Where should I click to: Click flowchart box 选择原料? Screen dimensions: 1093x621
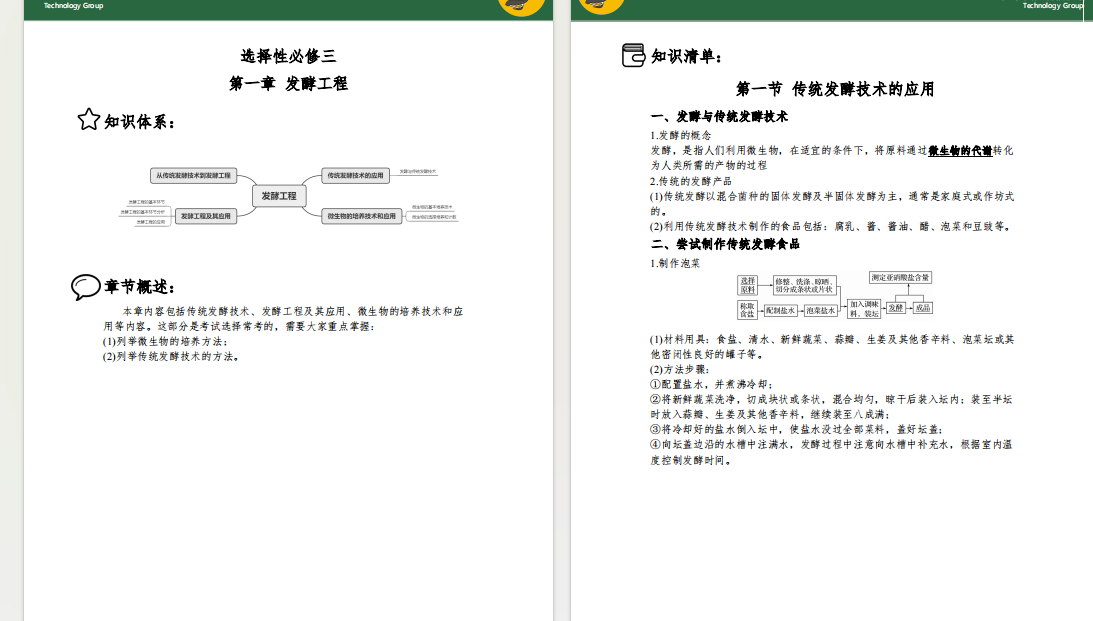[748, 285]
